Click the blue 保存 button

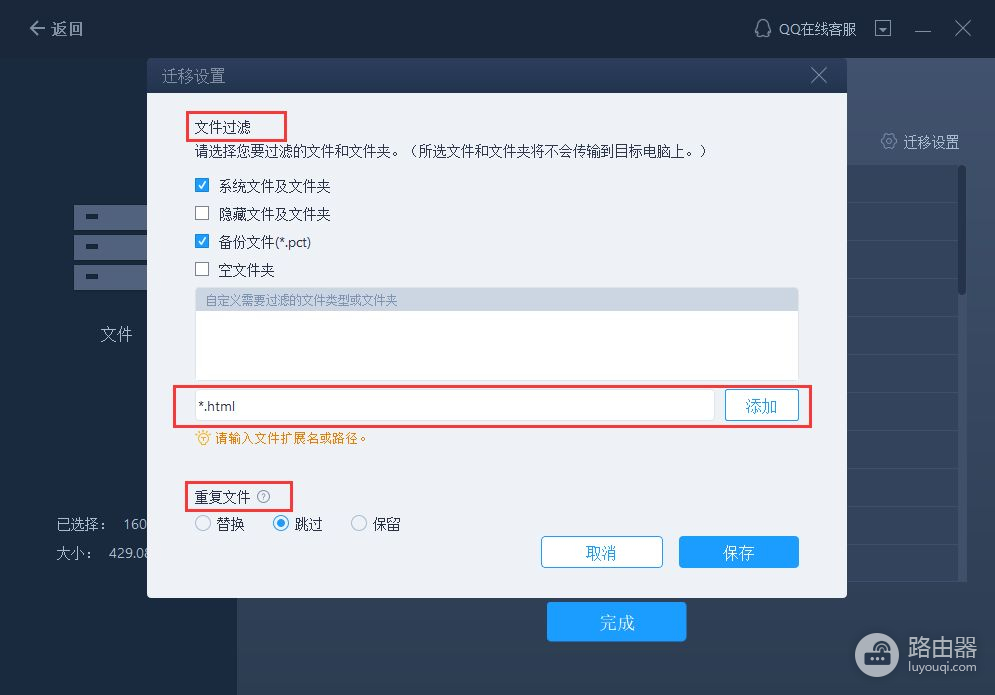point(739,552)
